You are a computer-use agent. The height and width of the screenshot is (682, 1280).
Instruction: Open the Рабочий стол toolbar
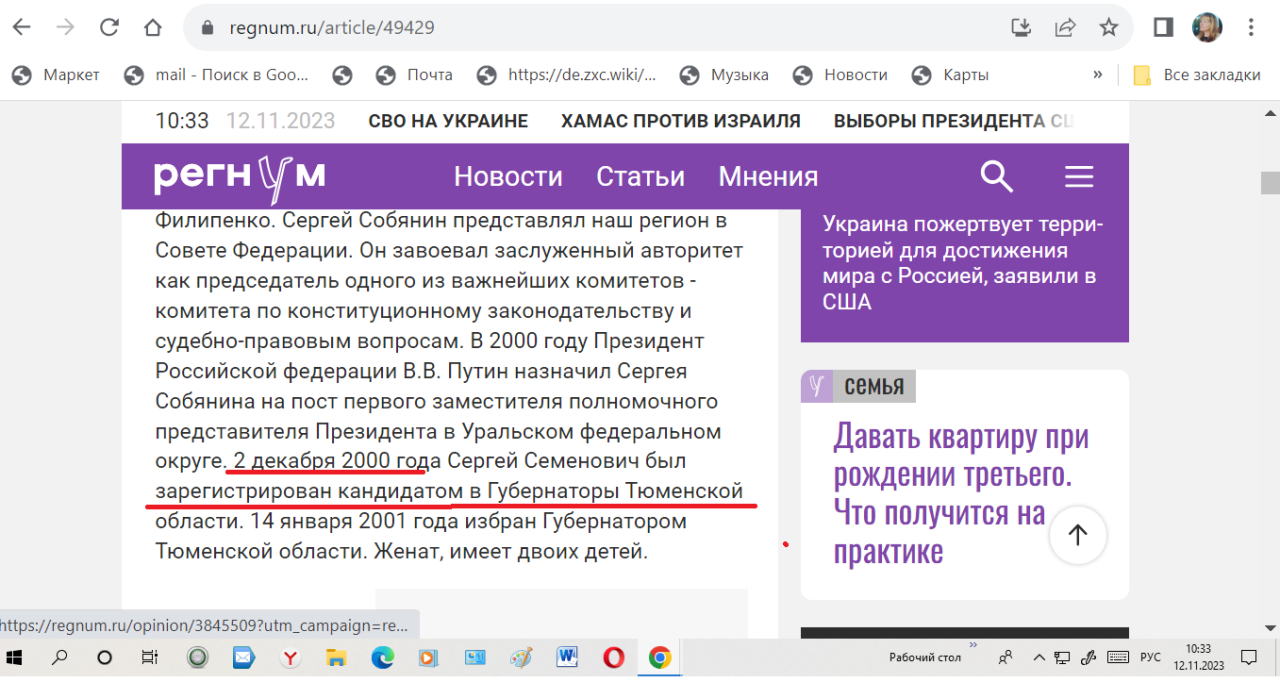(x=925, y=658)
